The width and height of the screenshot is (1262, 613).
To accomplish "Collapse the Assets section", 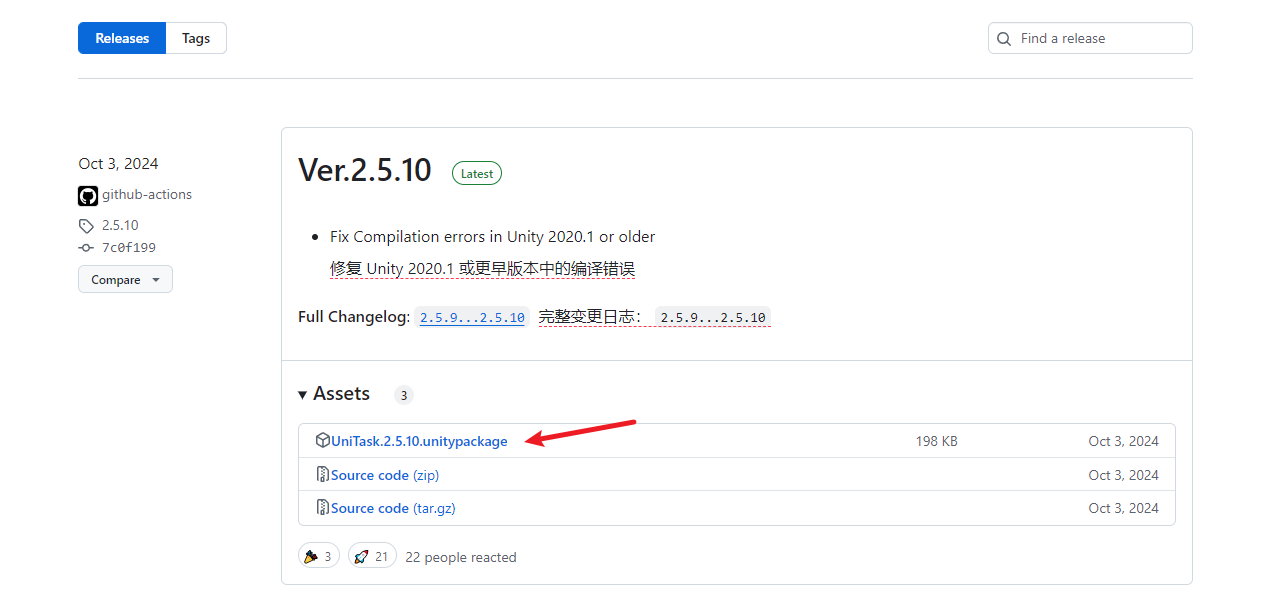I will click(x=334, y=394).
